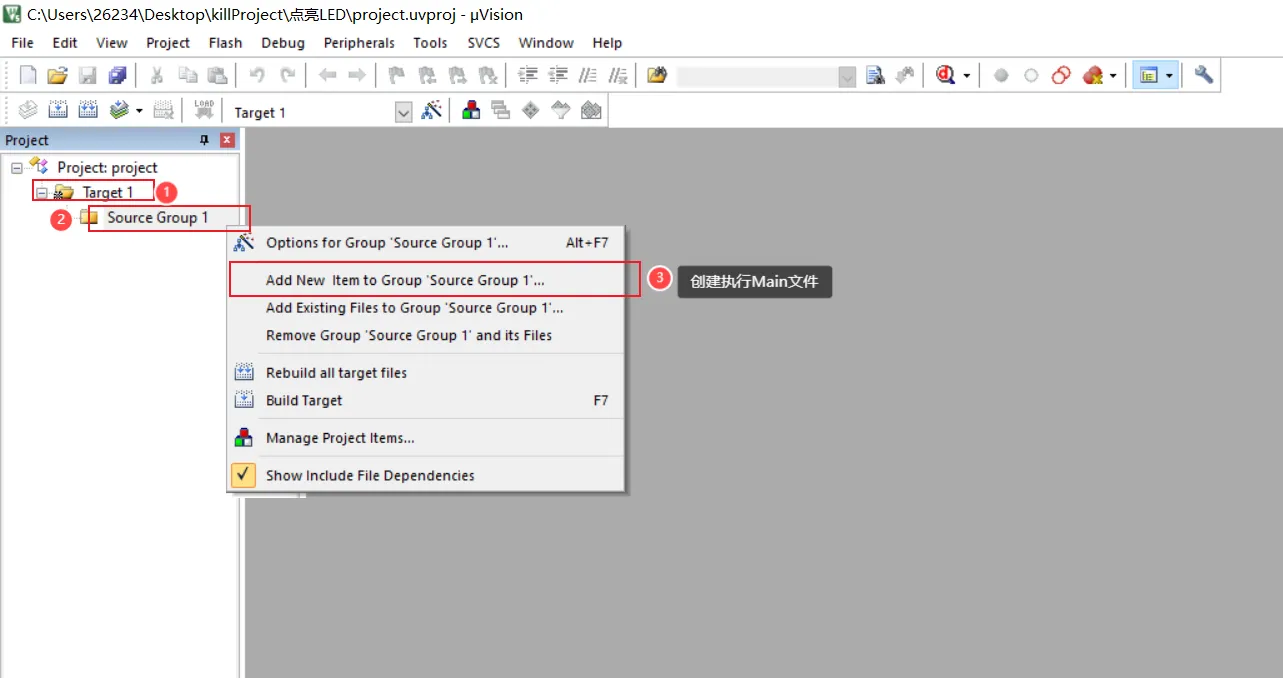The image size is (1283, 678).
Task: Open the Flash menu
Action: coord(226,43)
